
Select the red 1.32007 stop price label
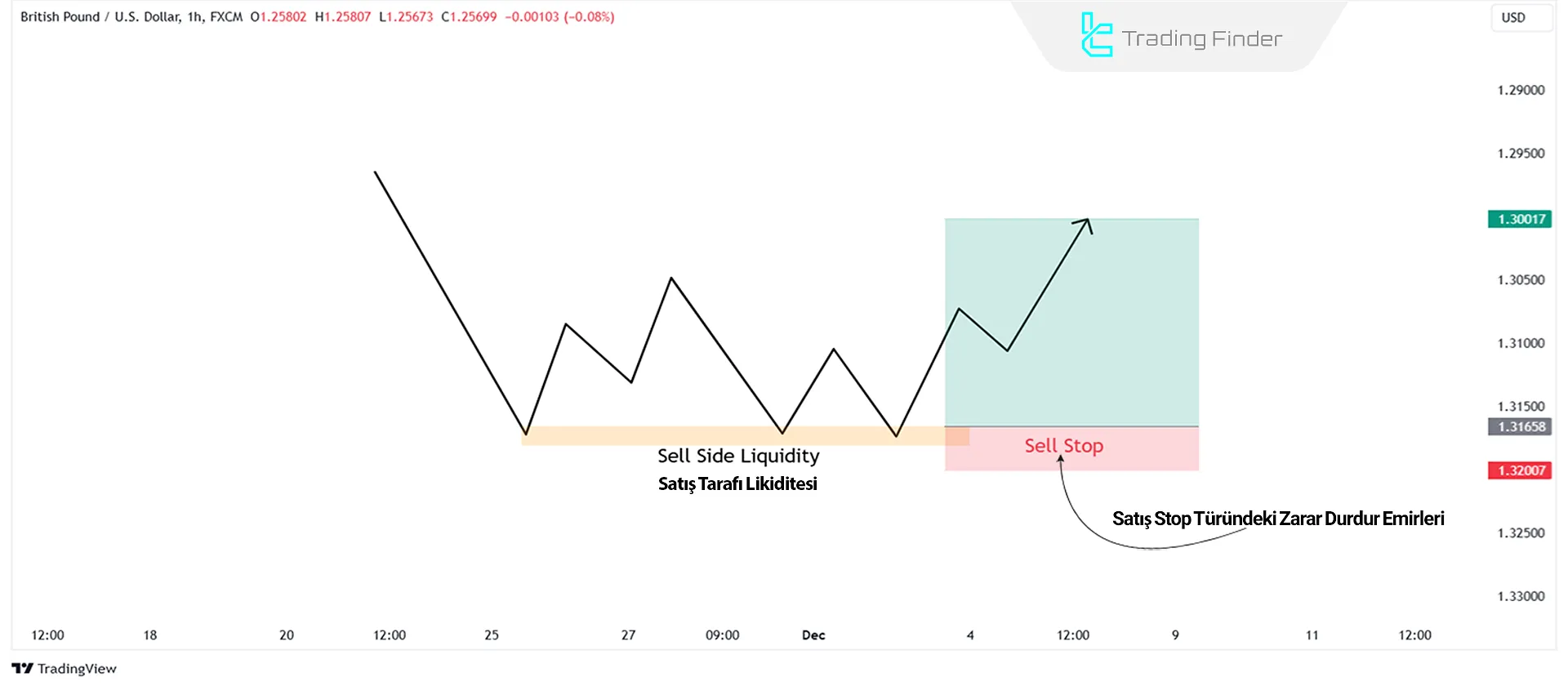coord(1519,470)
